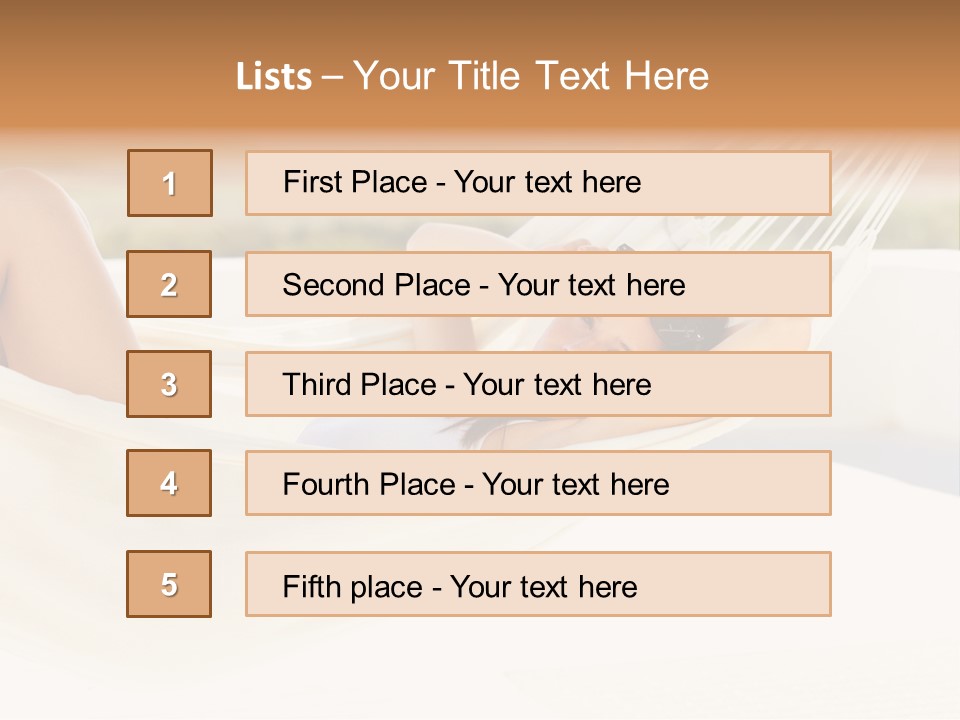Viewport: 960px width, 720px height.
Task: Click the empty right end of the Second Place box
Action: pos(770,285)
